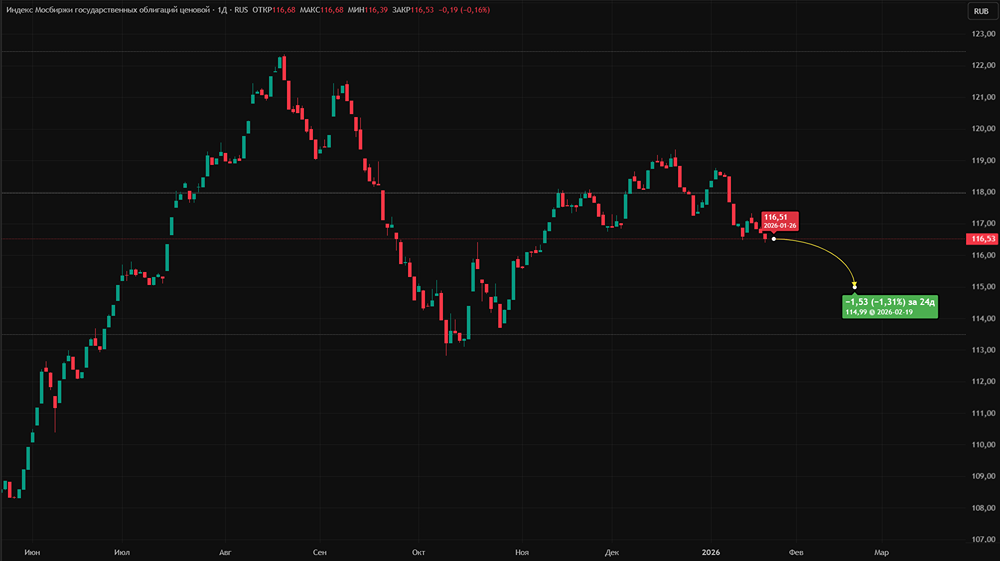The image size is (1000, 561).
Task: Click the 'Июн' label on time axis
Action: click(x=32, y=552)
